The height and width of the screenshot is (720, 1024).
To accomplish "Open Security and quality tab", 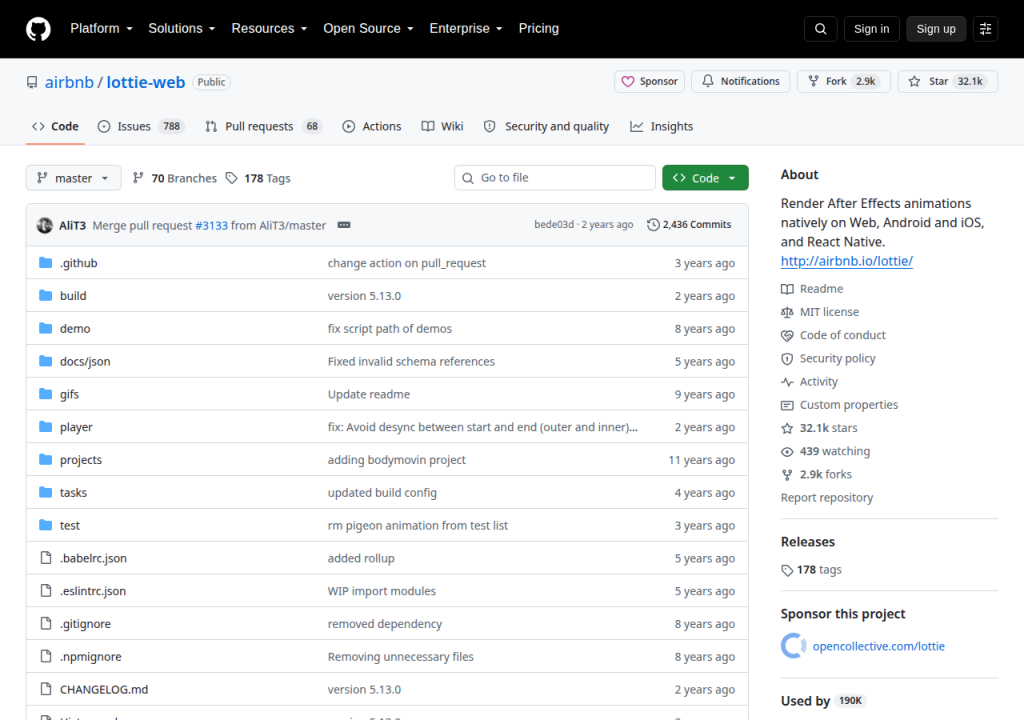I will (546, 127).
